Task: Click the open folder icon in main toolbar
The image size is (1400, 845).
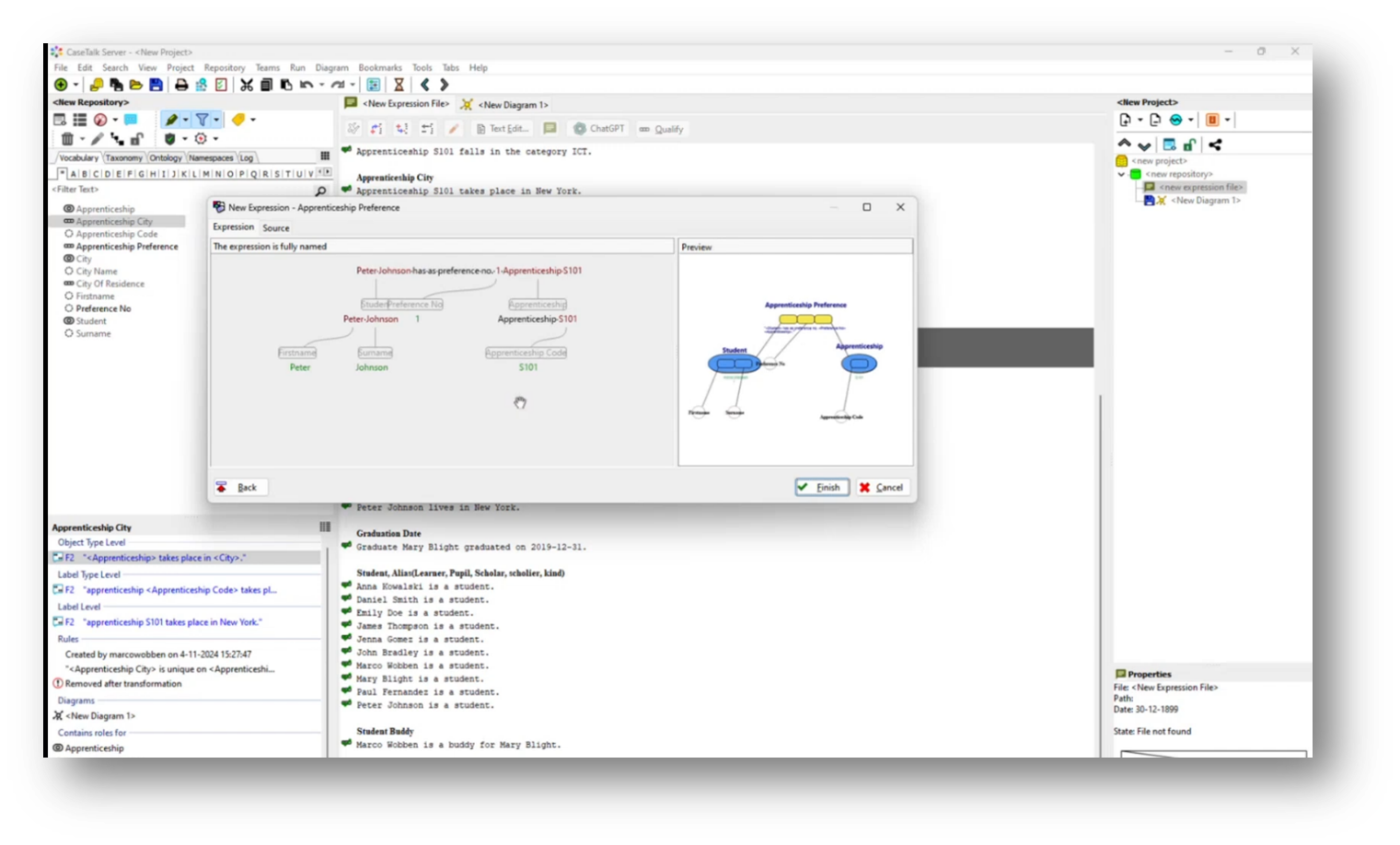Action: pos(136,85)
